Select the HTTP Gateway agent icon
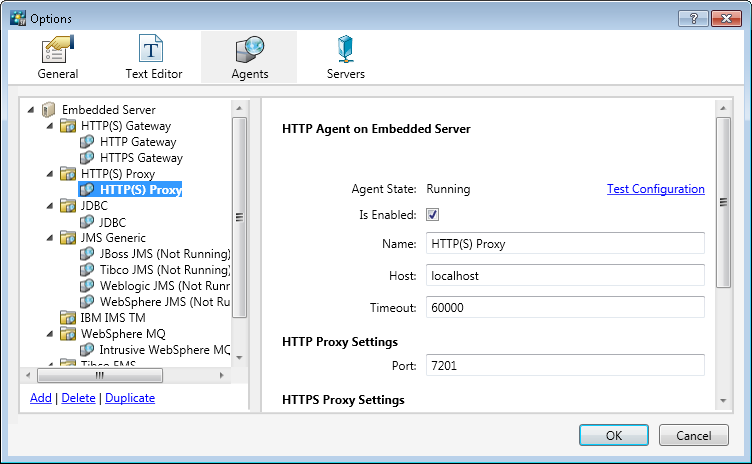 88,142
